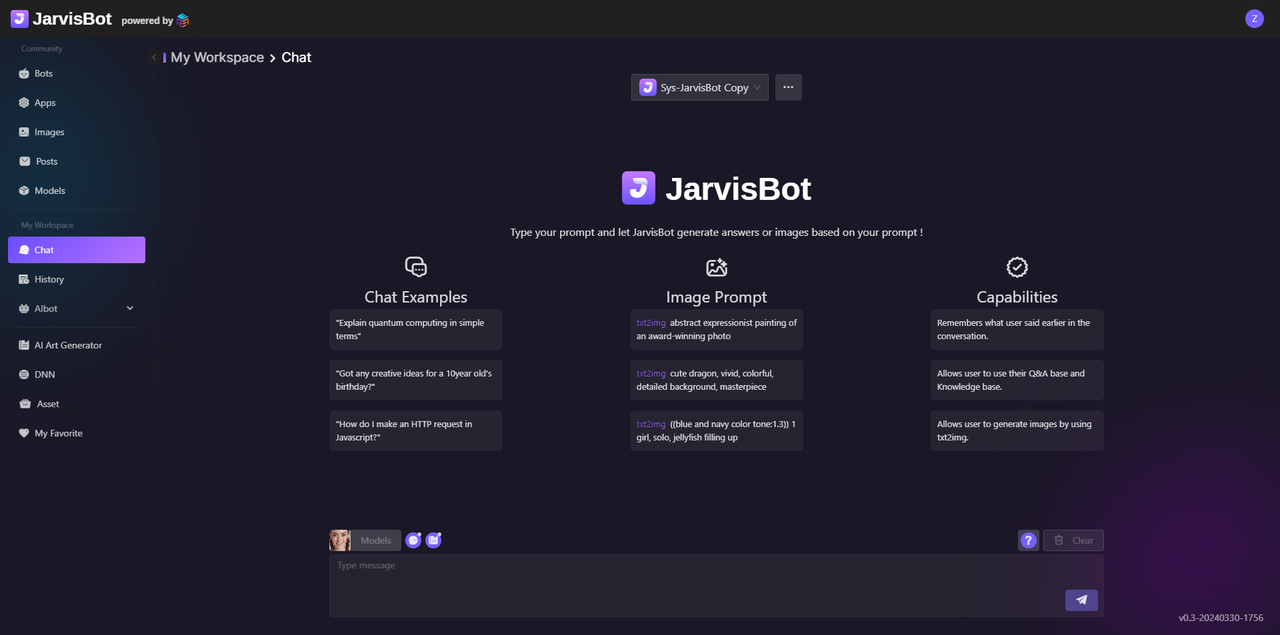Click "Remembers what user said earlier" capability card
The height and width of the screenshot is (635, 1280).
pyautogui.click(x=1017, y=329)
